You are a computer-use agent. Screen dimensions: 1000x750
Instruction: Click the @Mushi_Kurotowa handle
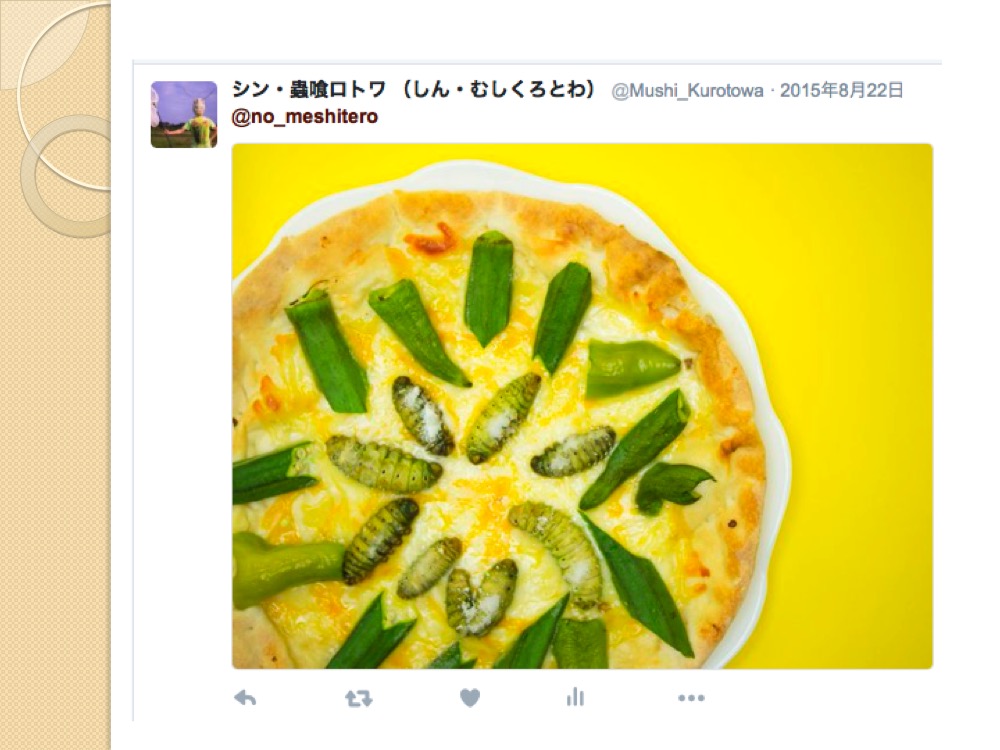click(687, 91)
